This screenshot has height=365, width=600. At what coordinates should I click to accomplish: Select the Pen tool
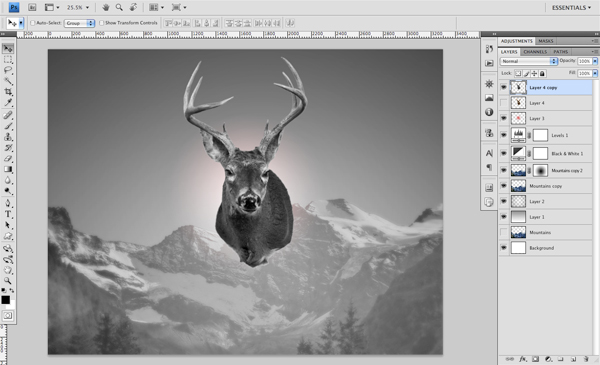coord(8,203)
